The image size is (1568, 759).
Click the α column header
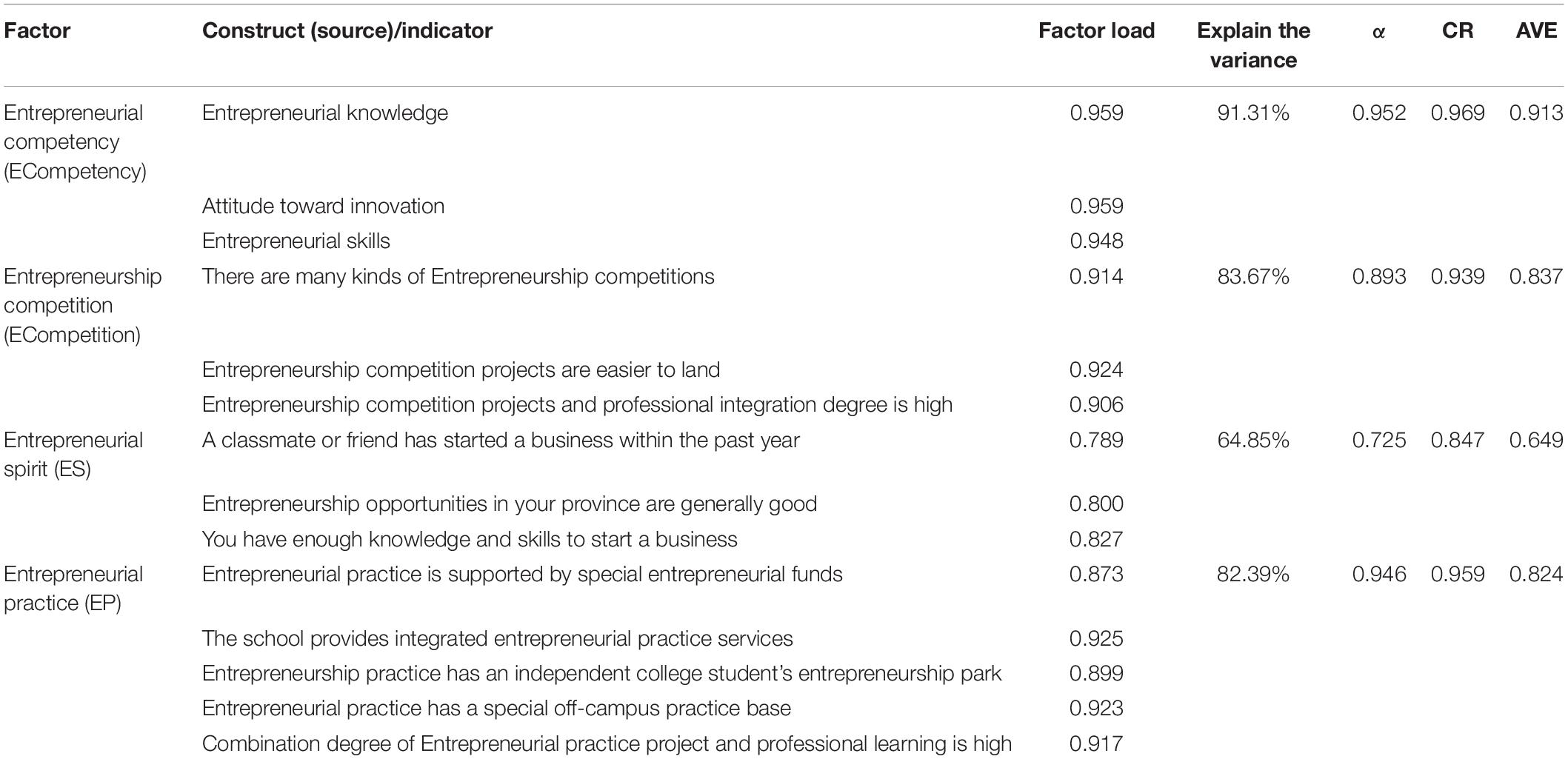tap(1378, 31)
